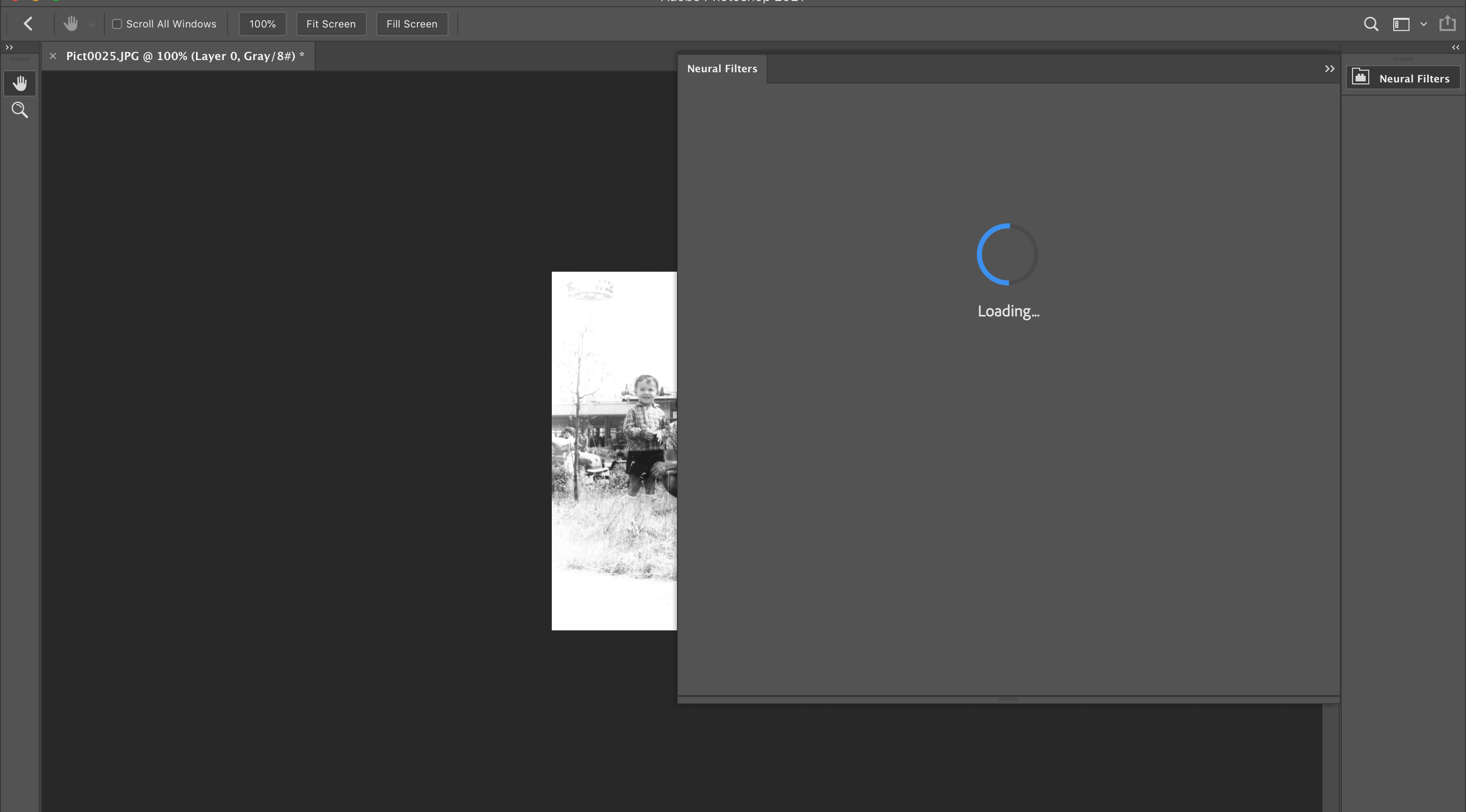This screenshot has width=1466, height=812.
Task: Open the Photoshop search magnifier icon
Action: point(1371,24)
